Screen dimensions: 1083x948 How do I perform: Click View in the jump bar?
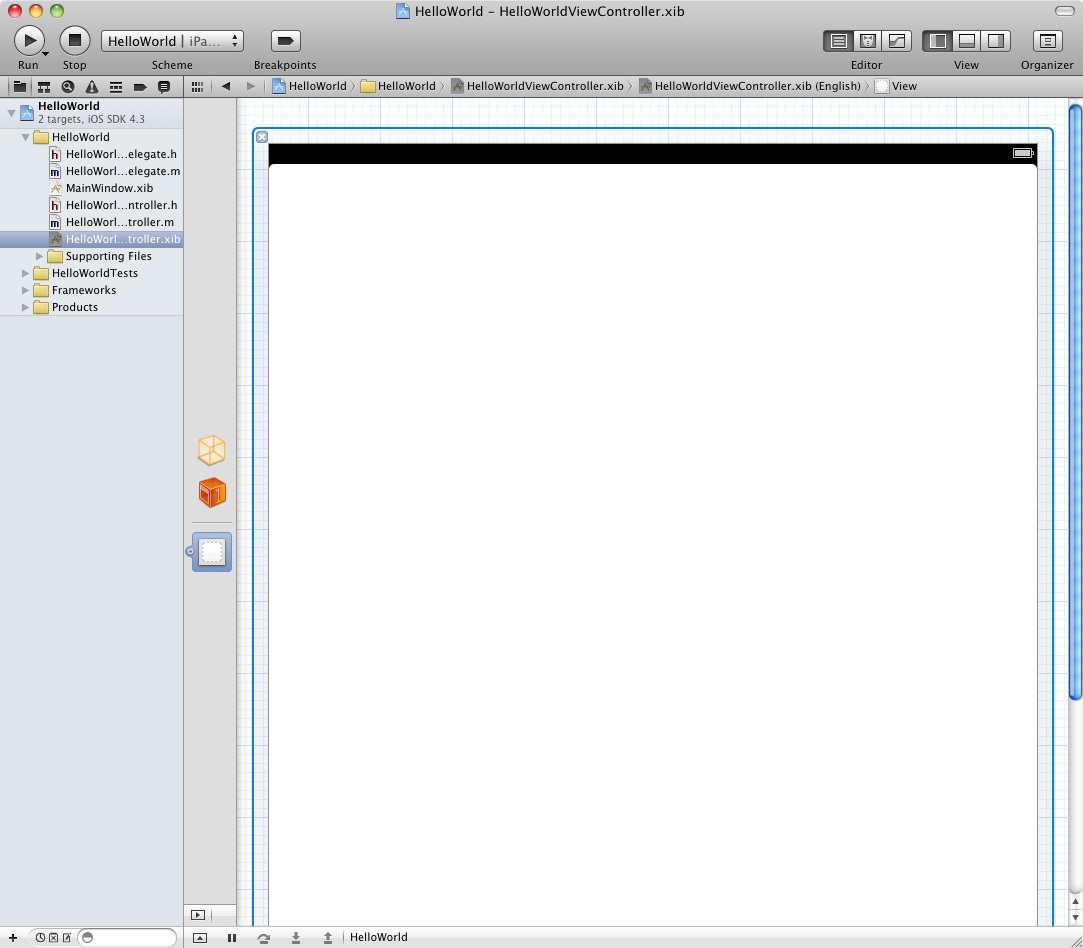tap(903, 86)
